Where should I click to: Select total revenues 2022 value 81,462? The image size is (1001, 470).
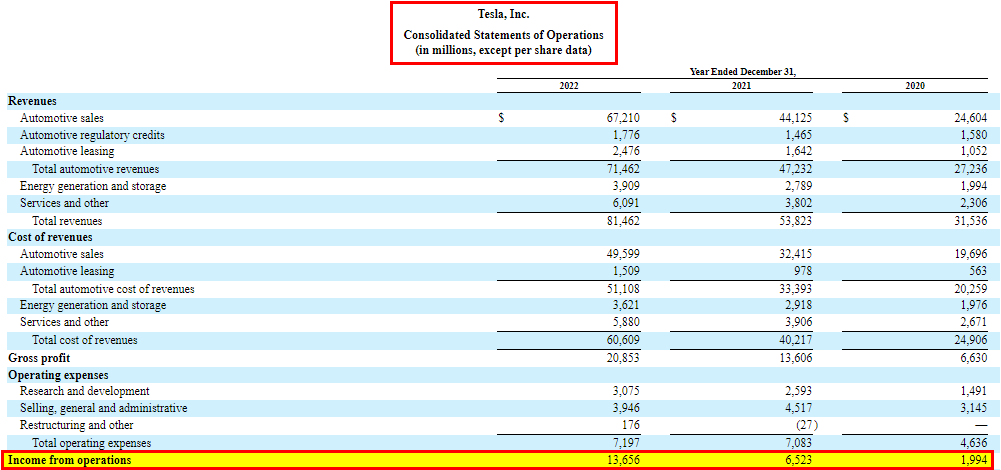coord(622,221)
